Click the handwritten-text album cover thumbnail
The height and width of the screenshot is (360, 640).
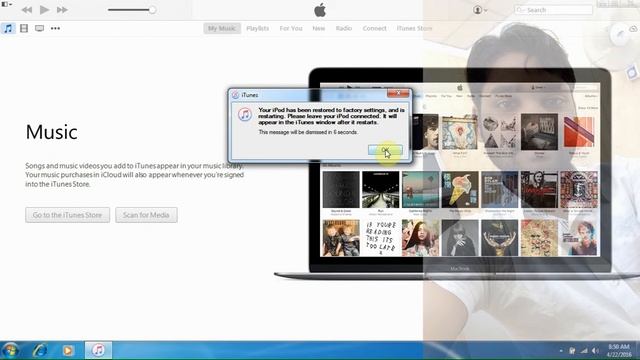tap(380, 238)
